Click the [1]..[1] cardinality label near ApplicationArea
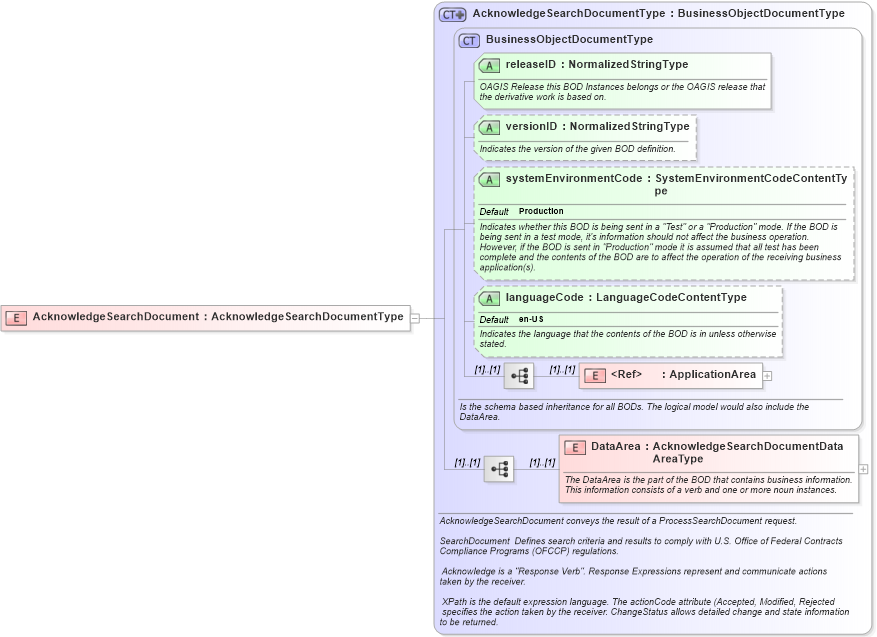Viewport: 877px width, 637px height. [x=560, y=368]
